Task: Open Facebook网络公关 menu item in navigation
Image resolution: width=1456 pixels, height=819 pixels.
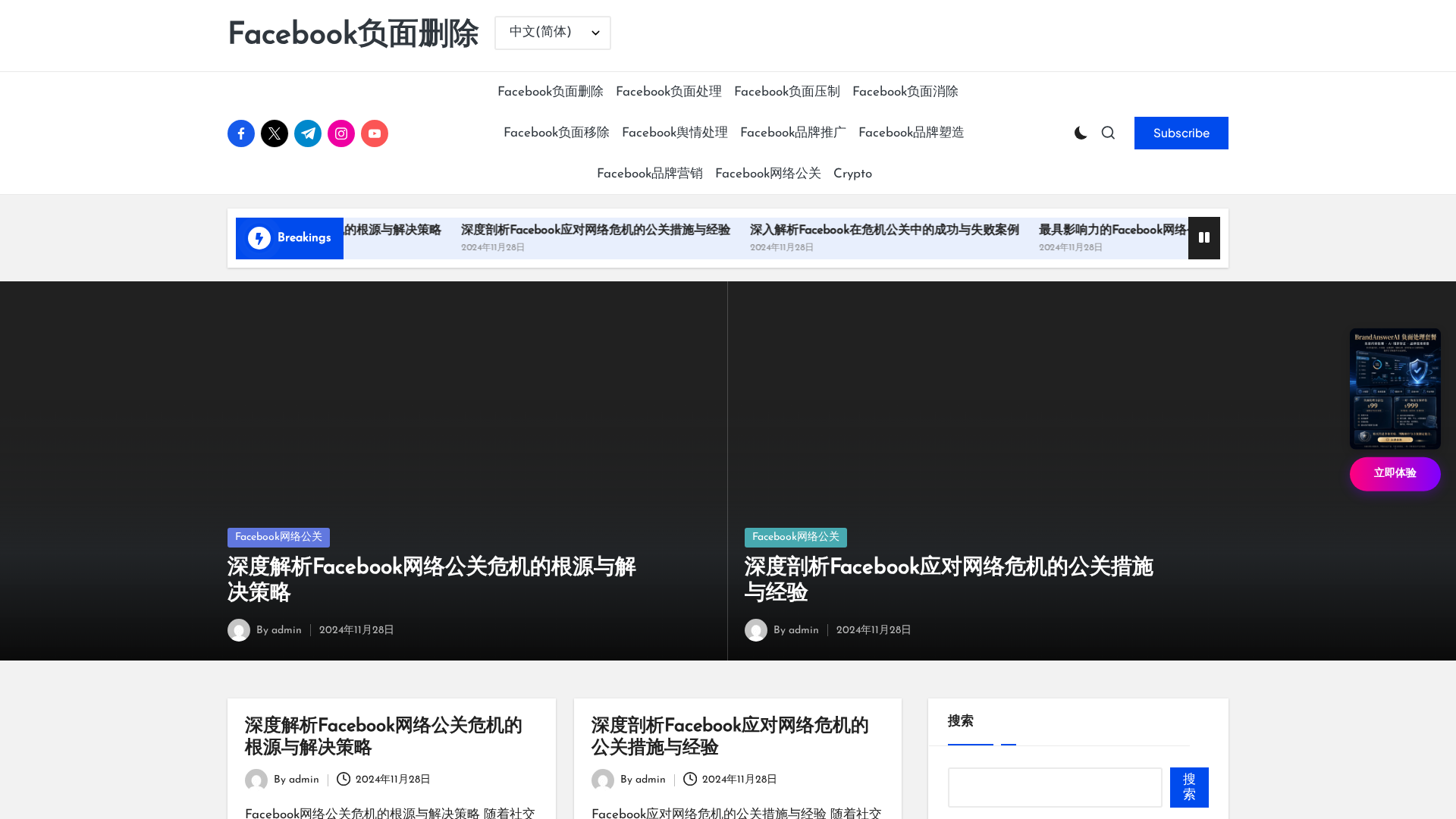Action: 768,174
